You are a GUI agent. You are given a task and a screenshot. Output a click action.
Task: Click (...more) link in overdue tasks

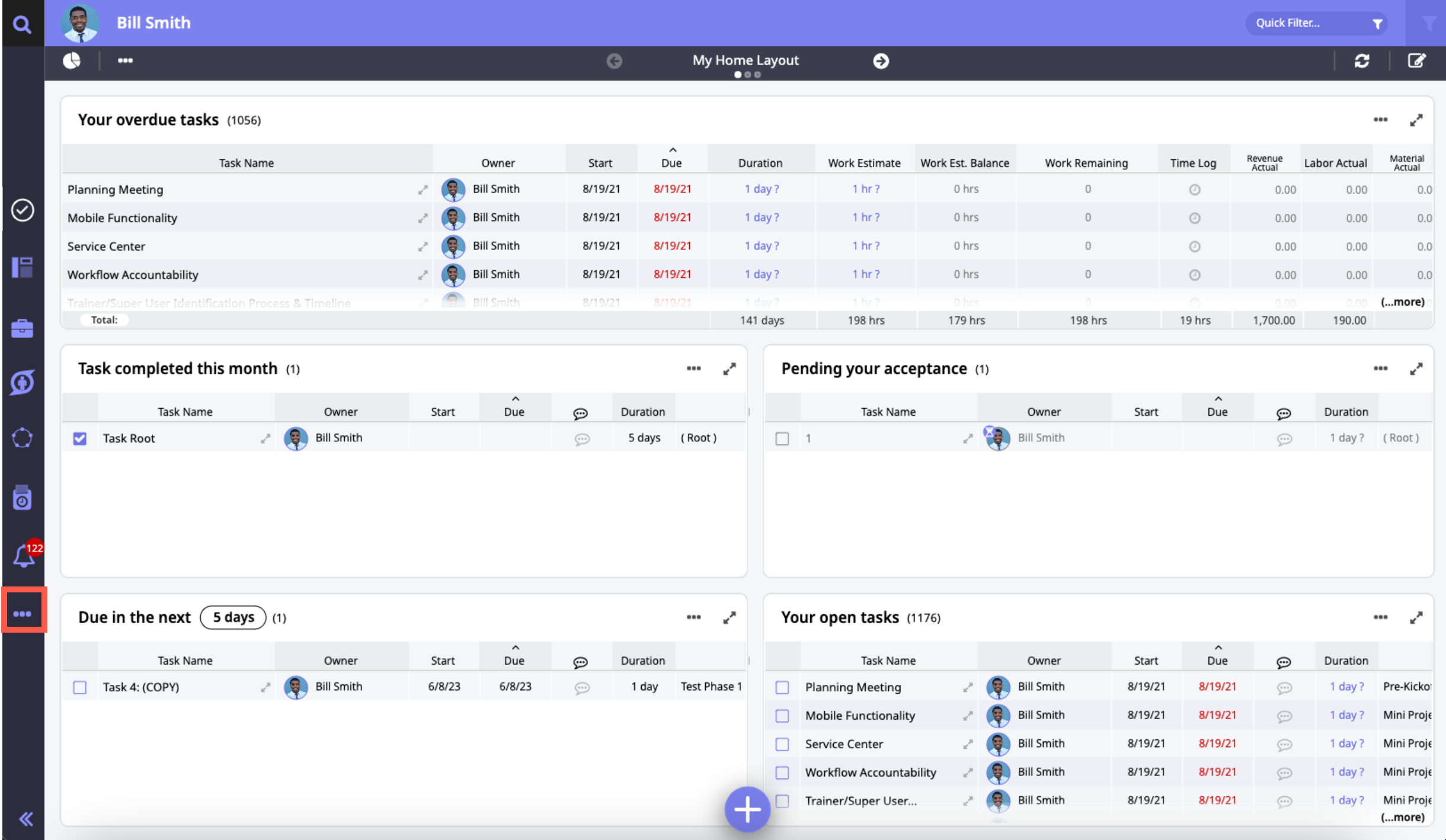point(1402,302)
